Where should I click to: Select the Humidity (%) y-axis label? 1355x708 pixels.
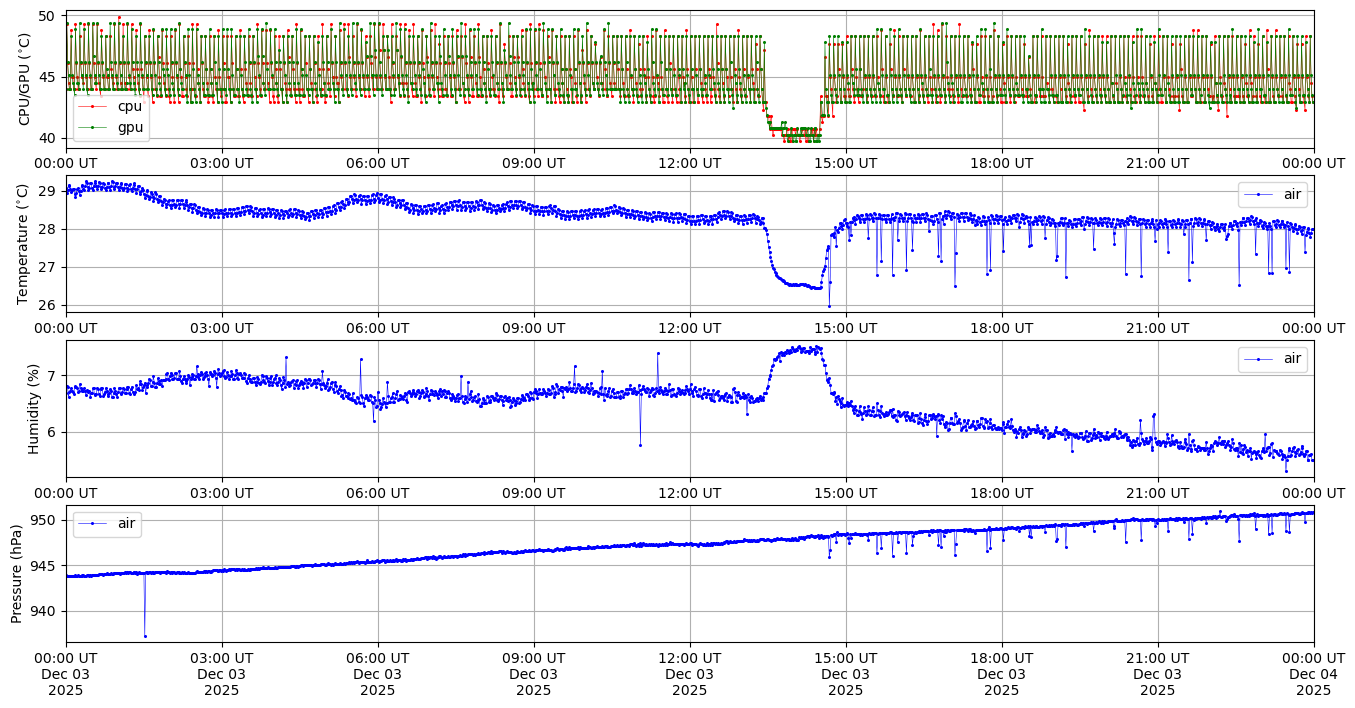33,408
